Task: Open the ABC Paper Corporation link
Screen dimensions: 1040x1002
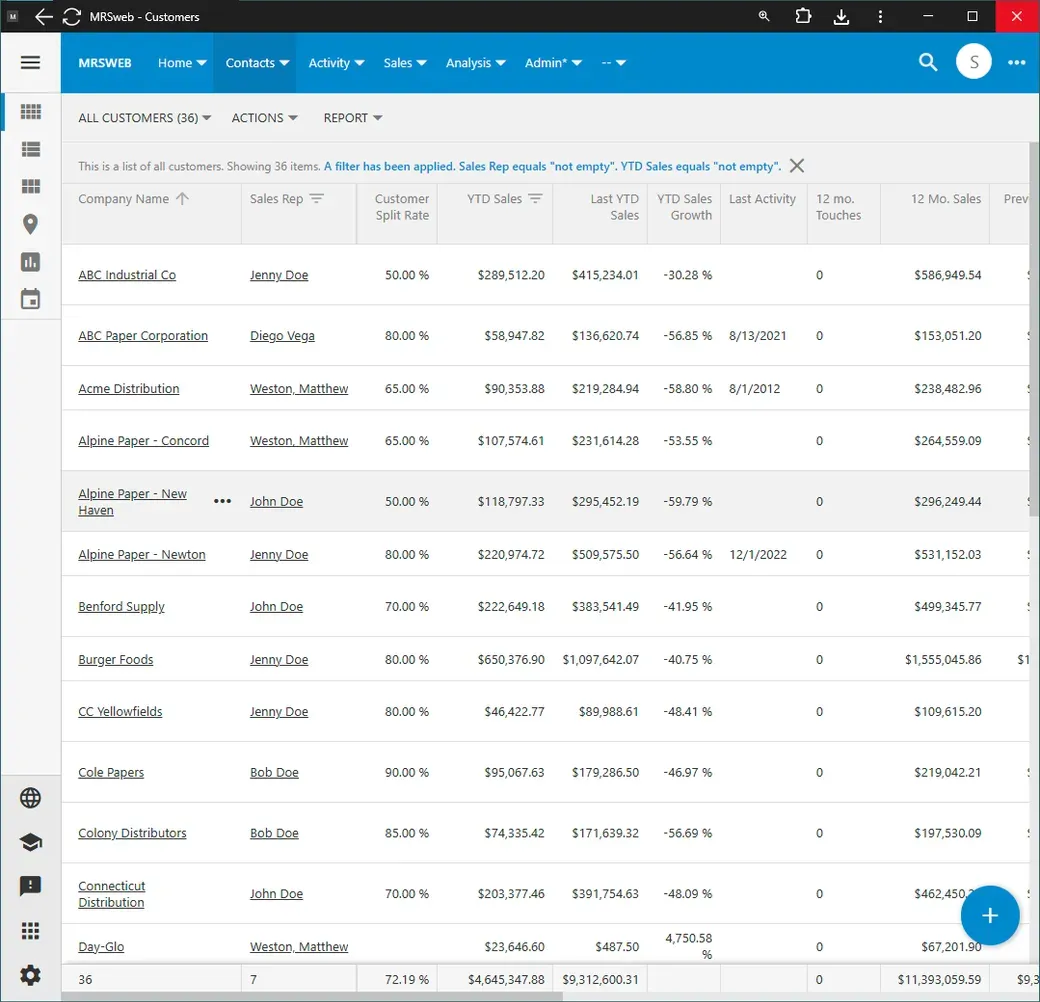Action: coord(143,336)
